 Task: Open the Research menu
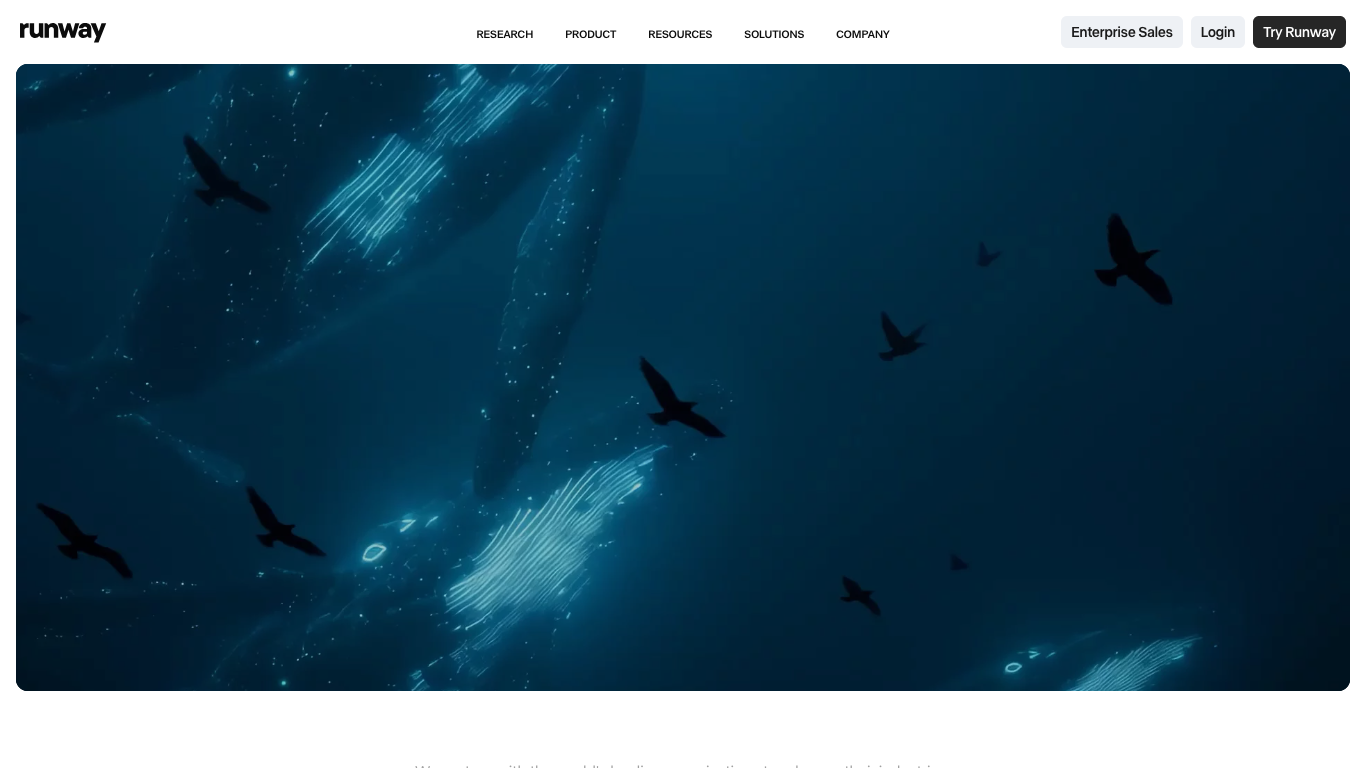coord(504,34)
